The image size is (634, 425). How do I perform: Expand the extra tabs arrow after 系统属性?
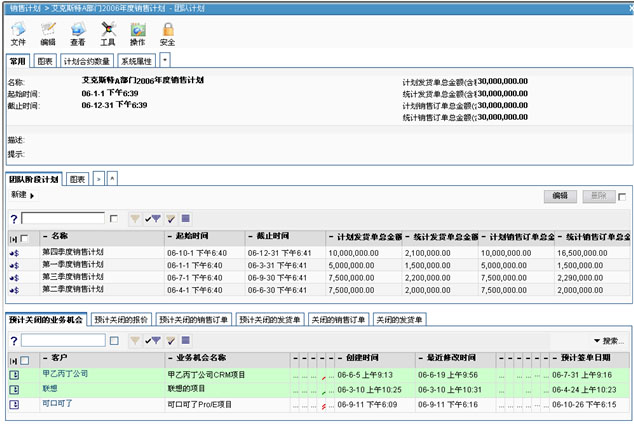tap(164, 61)
